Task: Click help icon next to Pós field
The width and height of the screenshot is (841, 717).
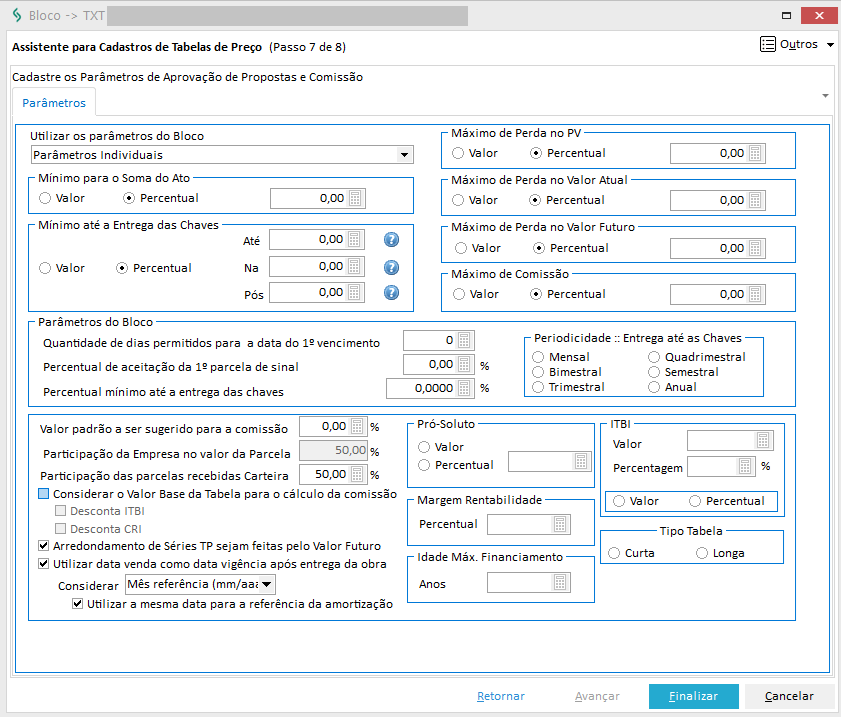Action: tap(392, 292)
